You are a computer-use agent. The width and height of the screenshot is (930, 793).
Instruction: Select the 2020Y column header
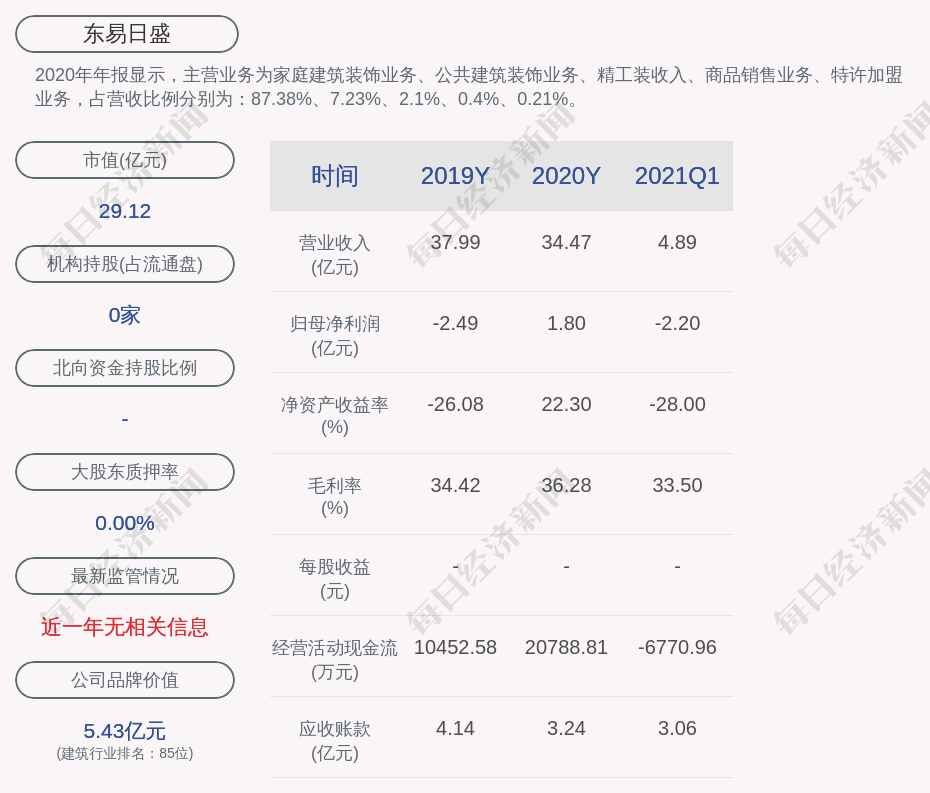pos(566,176)
